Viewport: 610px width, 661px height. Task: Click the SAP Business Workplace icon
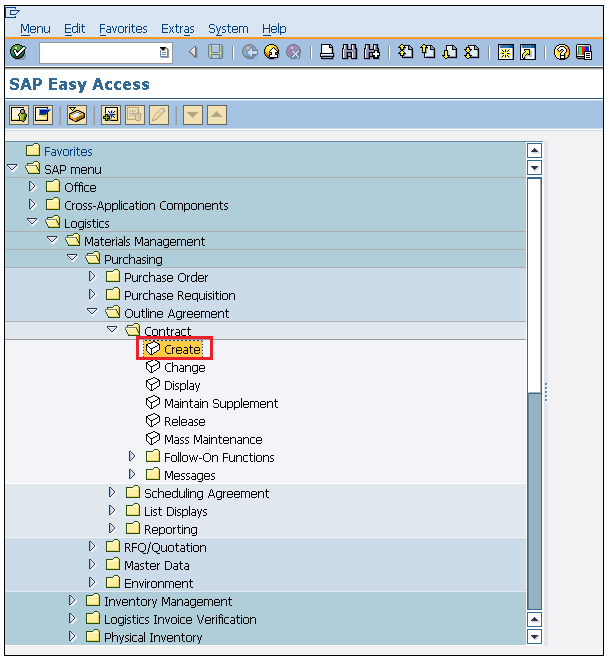tap(77, 115)
